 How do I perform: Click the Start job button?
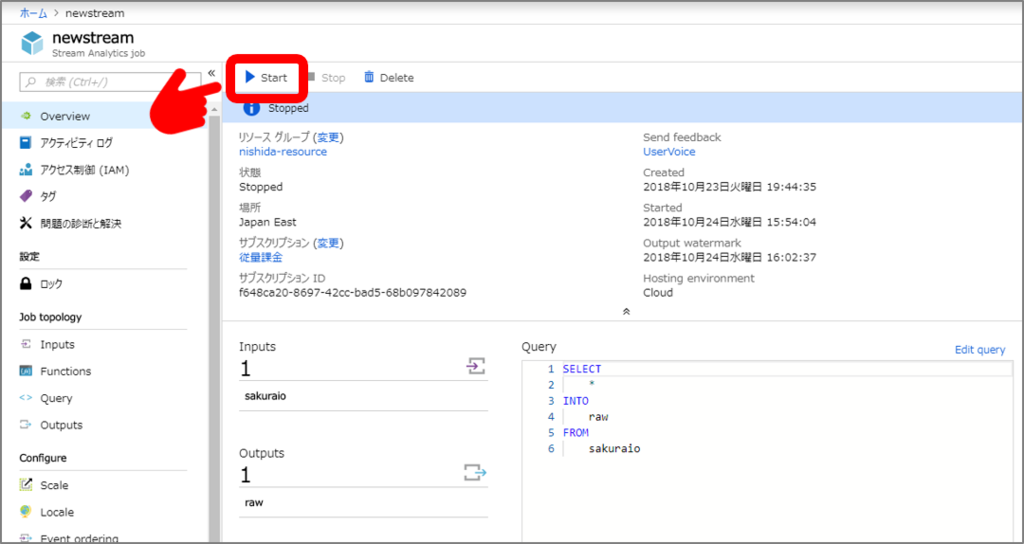pos(266,78)
